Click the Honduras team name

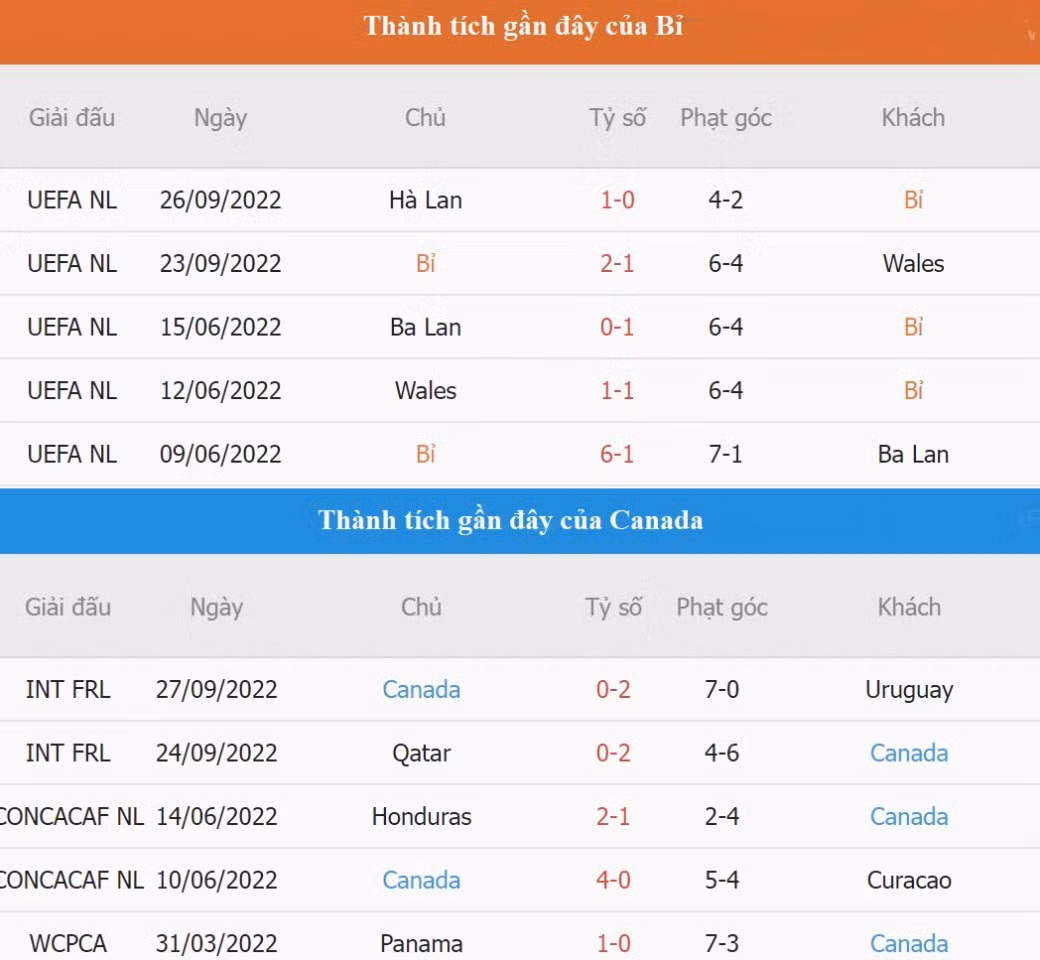(x=421, y=817)
